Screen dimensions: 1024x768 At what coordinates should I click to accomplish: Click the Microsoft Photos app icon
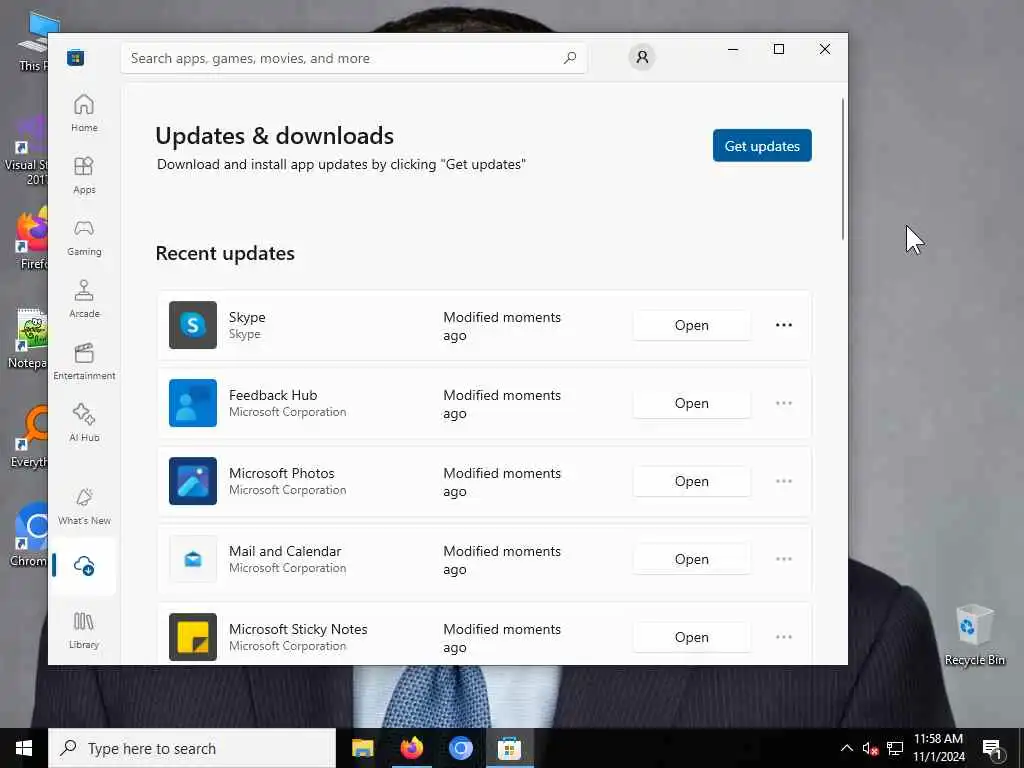pyautogui.click(x=193, y=481)
